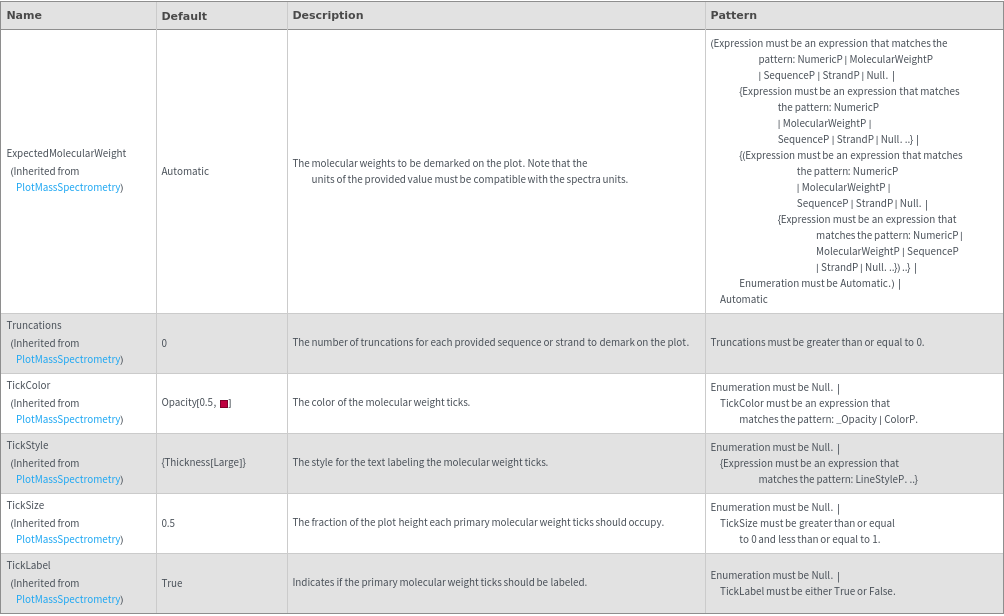Viewport: 1004px width, 616px height.
Task: Open PlotMassSpectrometry link under TickColor
Action: tap(69, 419)
